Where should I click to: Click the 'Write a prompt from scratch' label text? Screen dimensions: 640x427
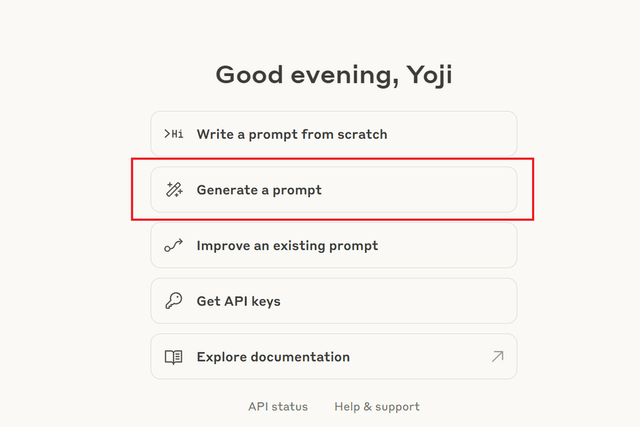tap(292, 134)
